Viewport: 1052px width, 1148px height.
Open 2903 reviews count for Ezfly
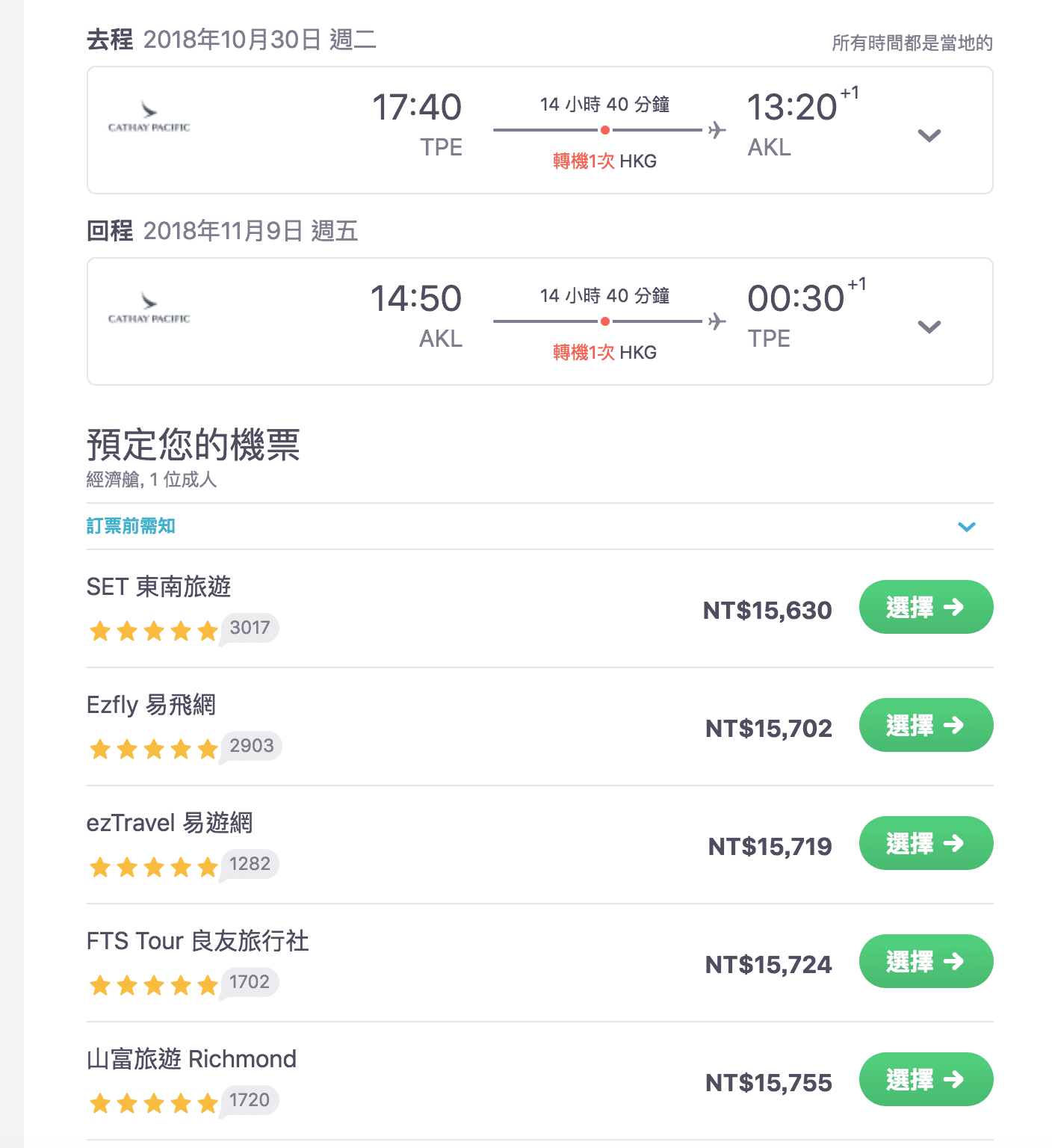pos(252,746)
